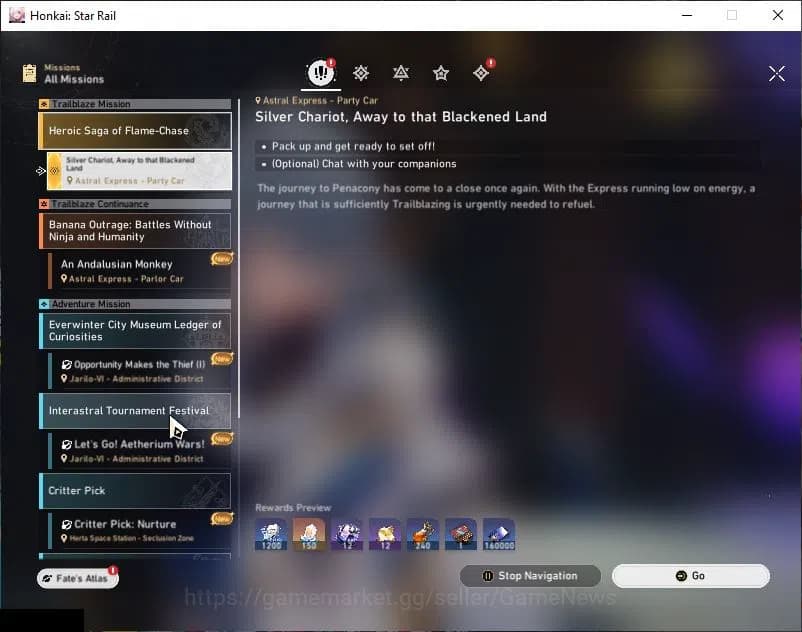Select the All Missions filter tab icon
This screenshot has width=802, height=632.
[x=321, y=73]
